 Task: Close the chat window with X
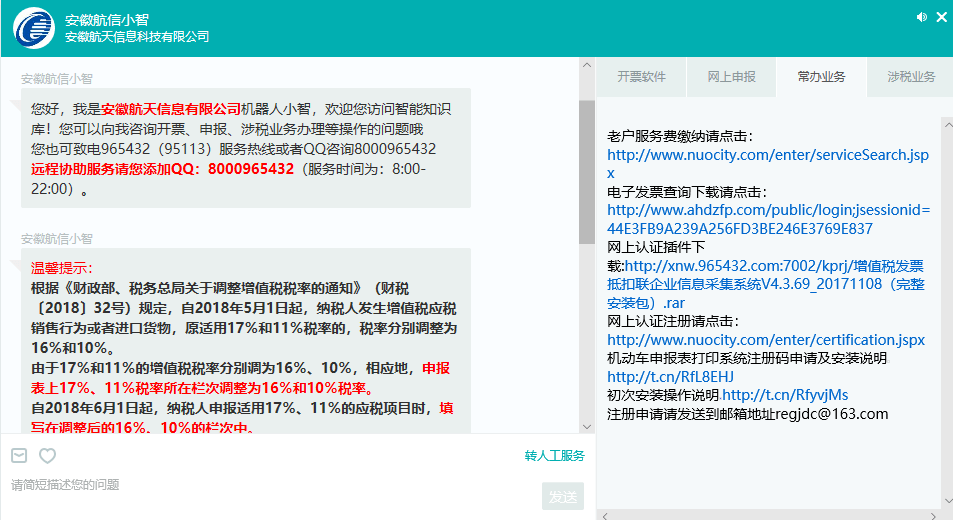coord(941,17)
